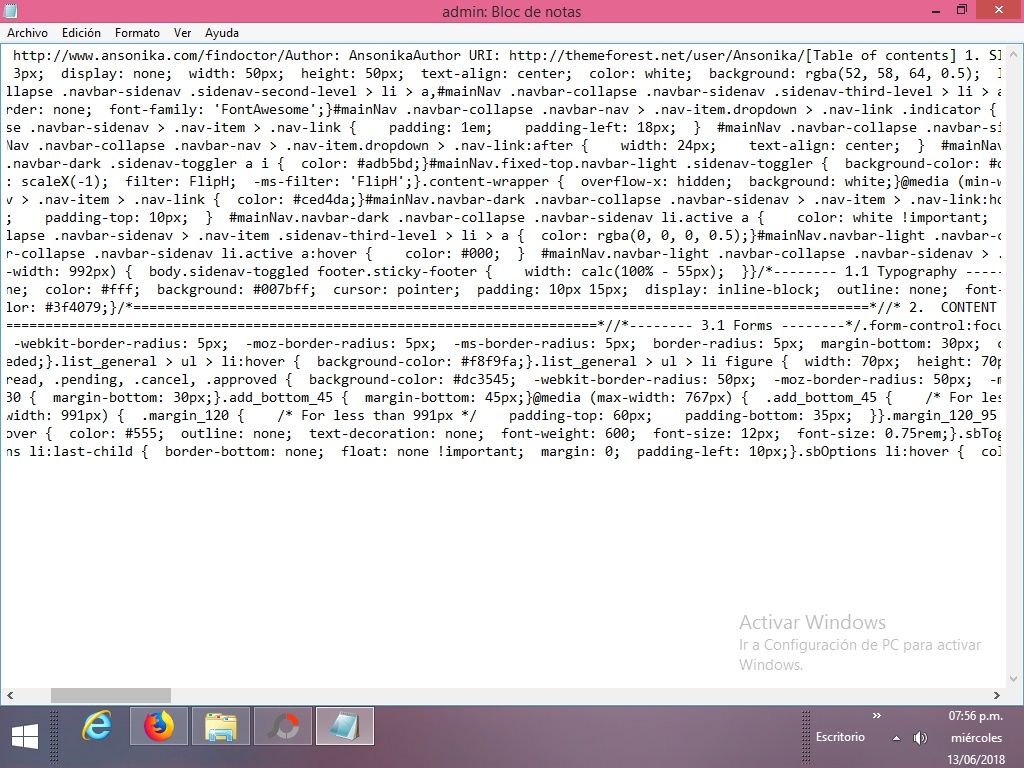Screen dimensions: 1024x768
Task: Expand the Escritorio toolbar chevron
Action: [876, 716]
